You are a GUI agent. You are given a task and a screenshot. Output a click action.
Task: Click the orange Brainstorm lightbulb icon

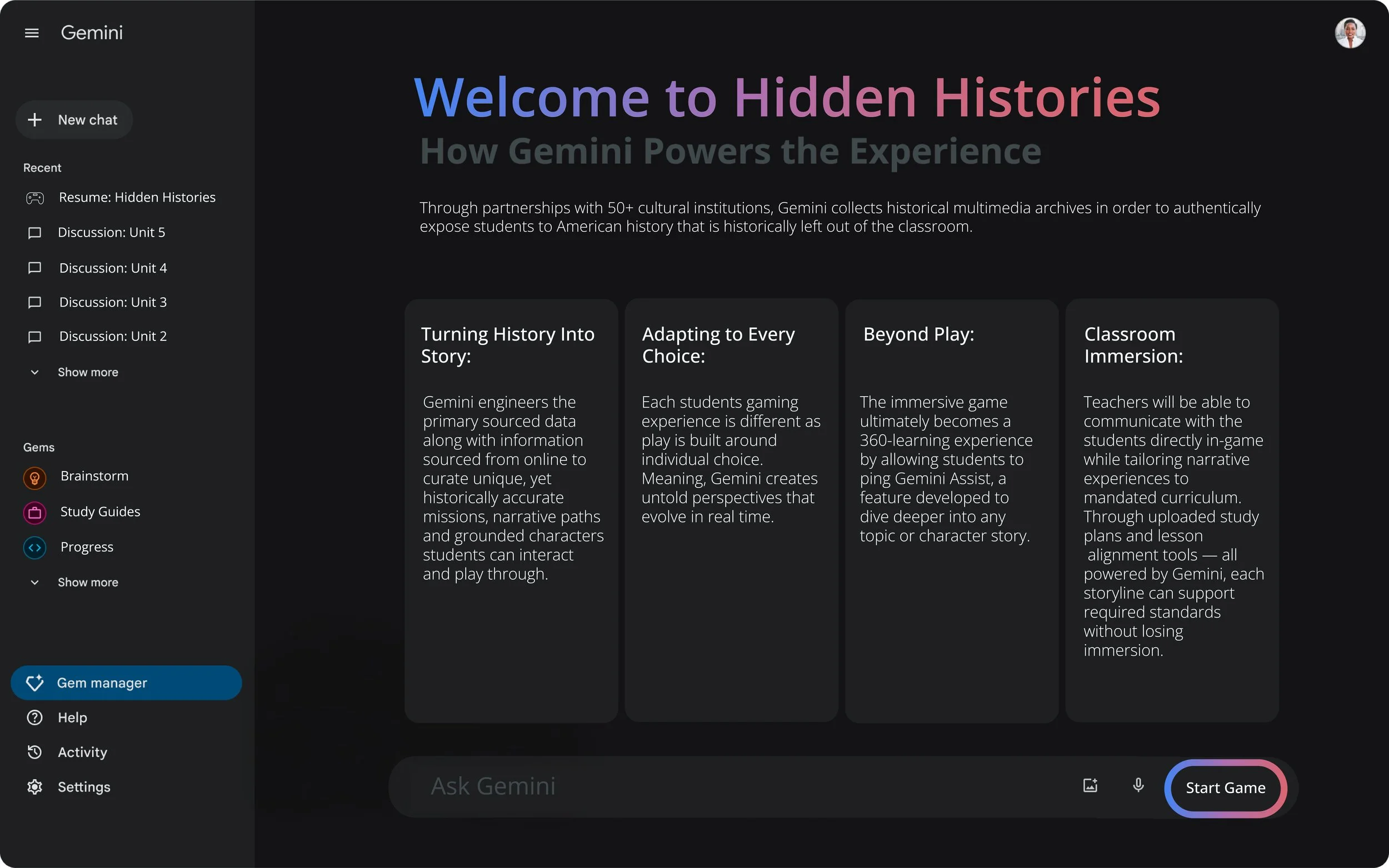[x=34, y=478]
